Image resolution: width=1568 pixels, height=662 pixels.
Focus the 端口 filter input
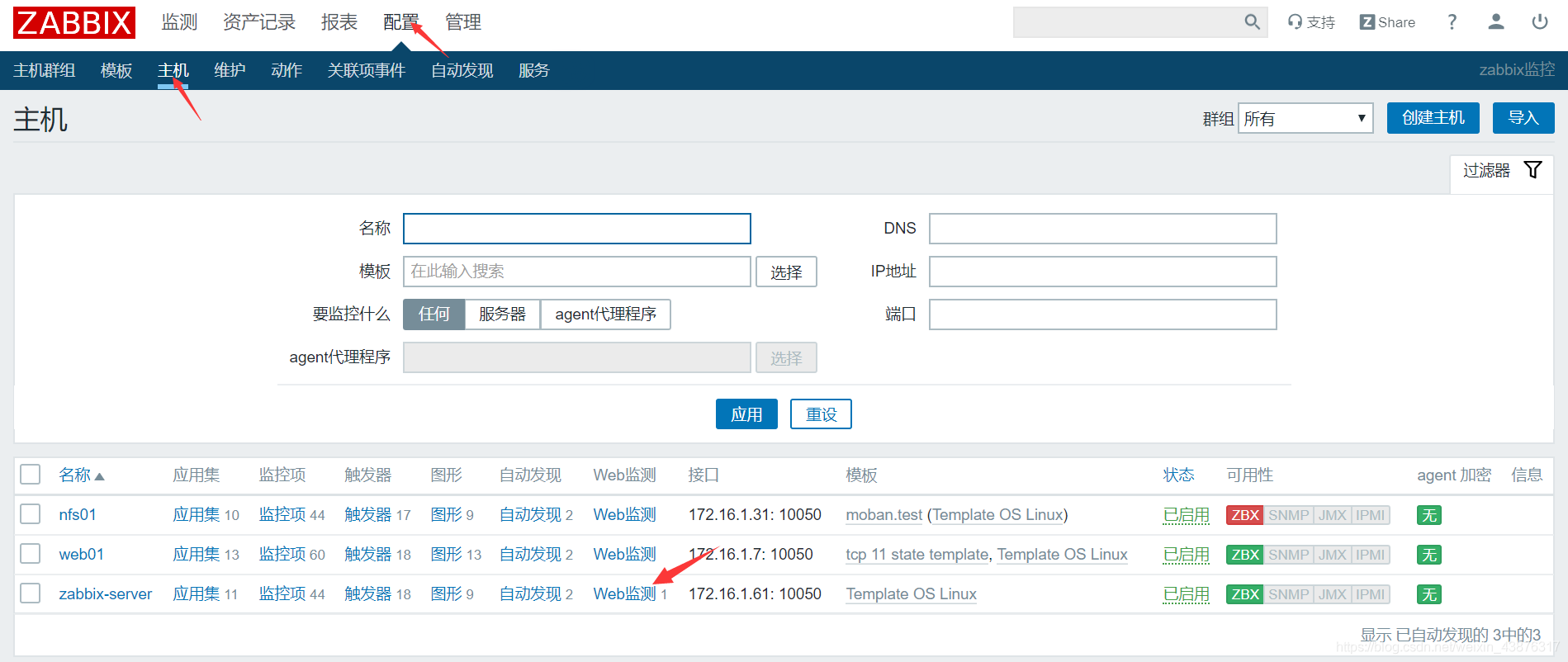(x=1103, y=314)
